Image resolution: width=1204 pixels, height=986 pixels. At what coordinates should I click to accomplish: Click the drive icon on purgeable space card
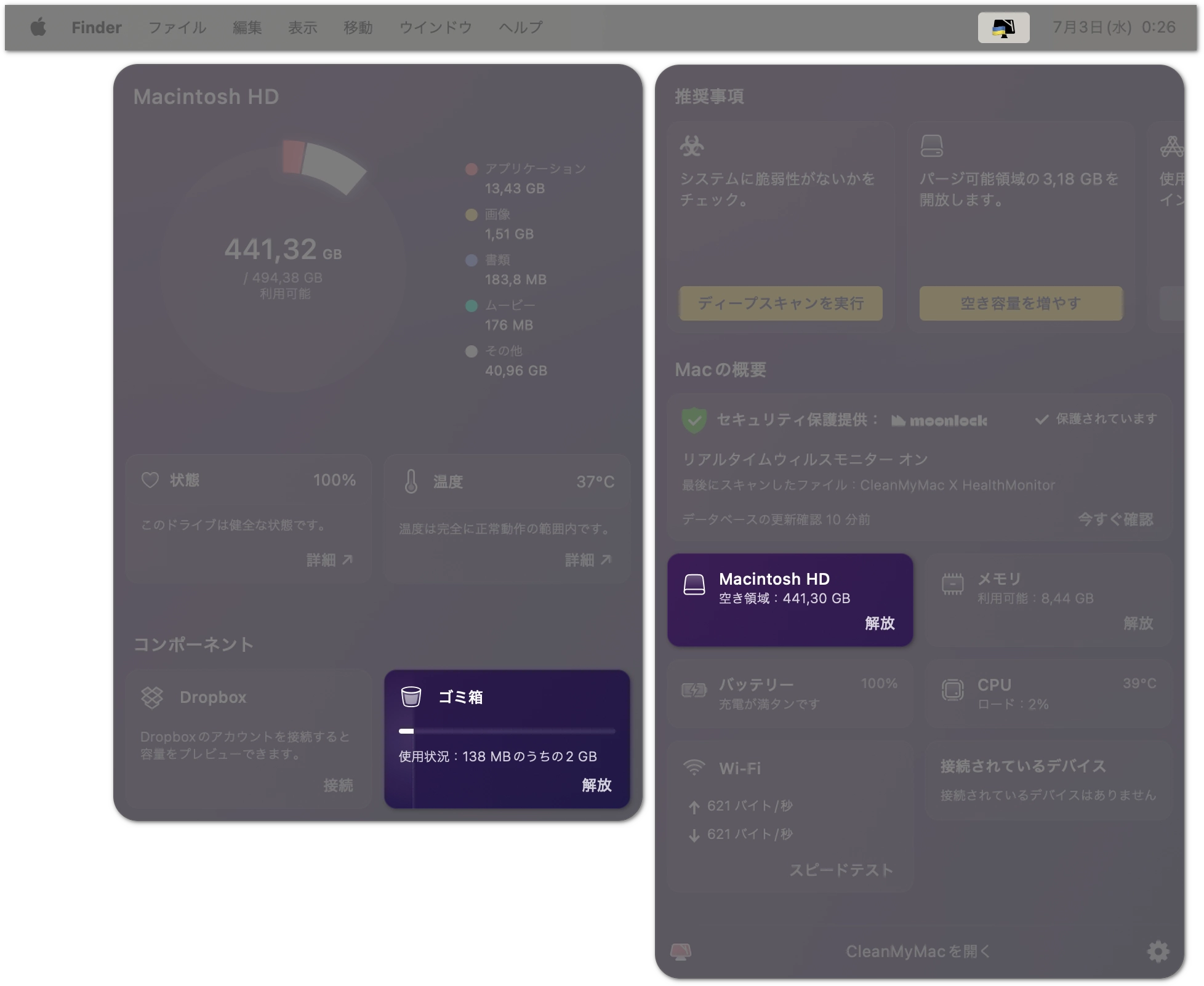tap(931, 146)
